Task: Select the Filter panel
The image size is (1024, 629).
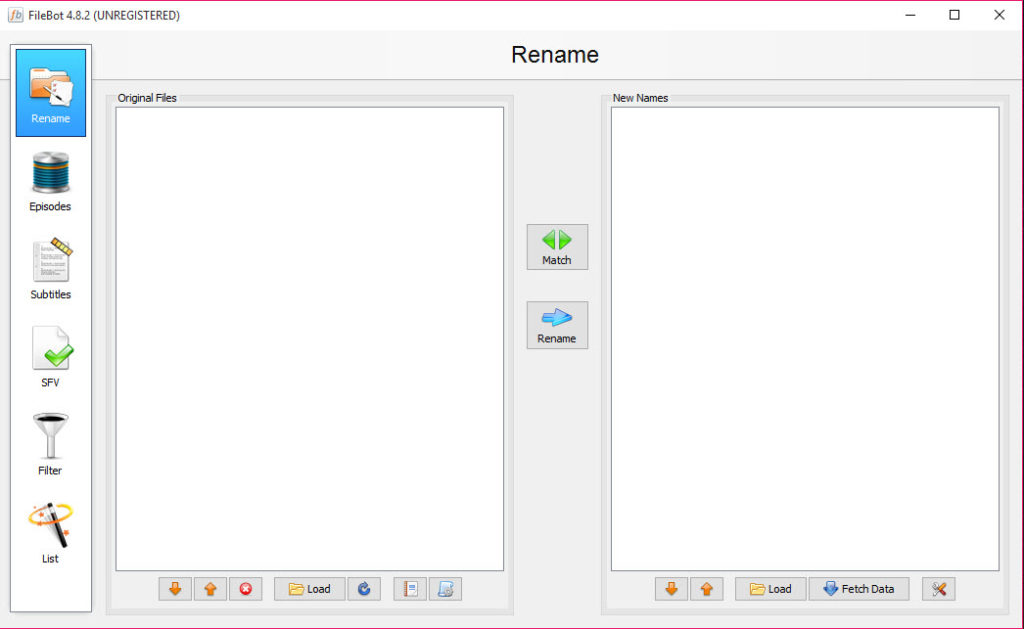Action: point(50,445)
